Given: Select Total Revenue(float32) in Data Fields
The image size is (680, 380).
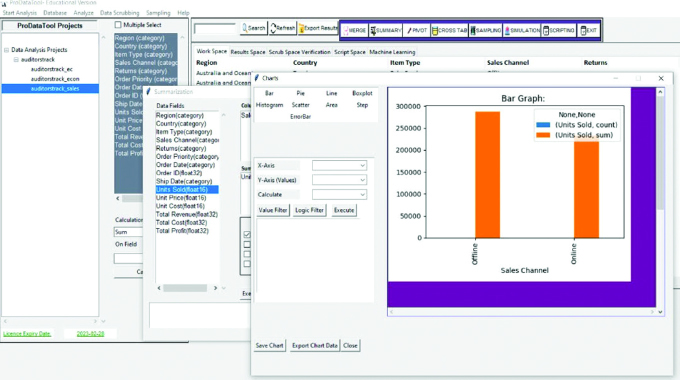Looking at the screenshot, I should [x=187, y=214].
